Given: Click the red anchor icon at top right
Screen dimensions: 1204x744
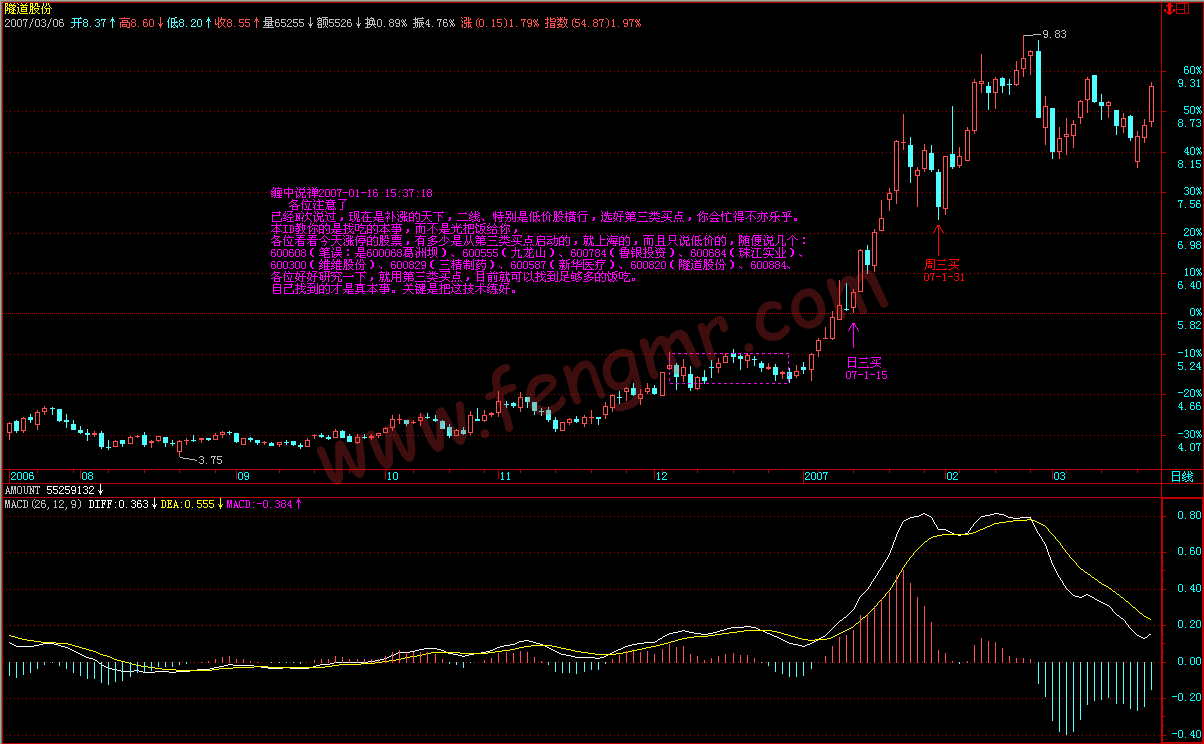Looking at the screenshot, I should 1170,8.
